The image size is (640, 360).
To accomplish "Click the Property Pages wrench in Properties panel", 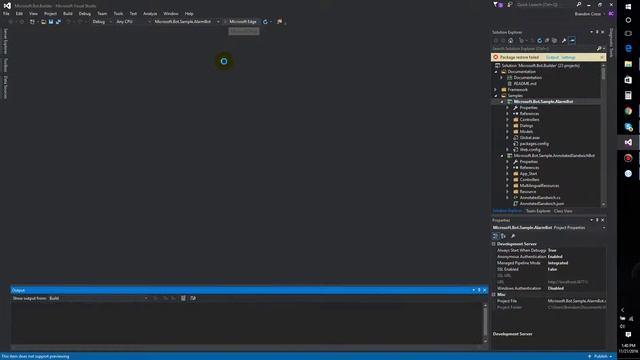I will 513,236.
